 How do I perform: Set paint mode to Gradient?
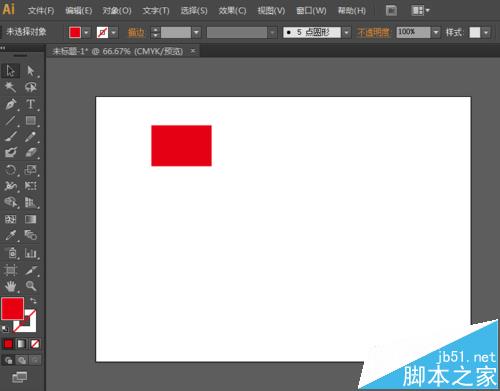(21, 344)
